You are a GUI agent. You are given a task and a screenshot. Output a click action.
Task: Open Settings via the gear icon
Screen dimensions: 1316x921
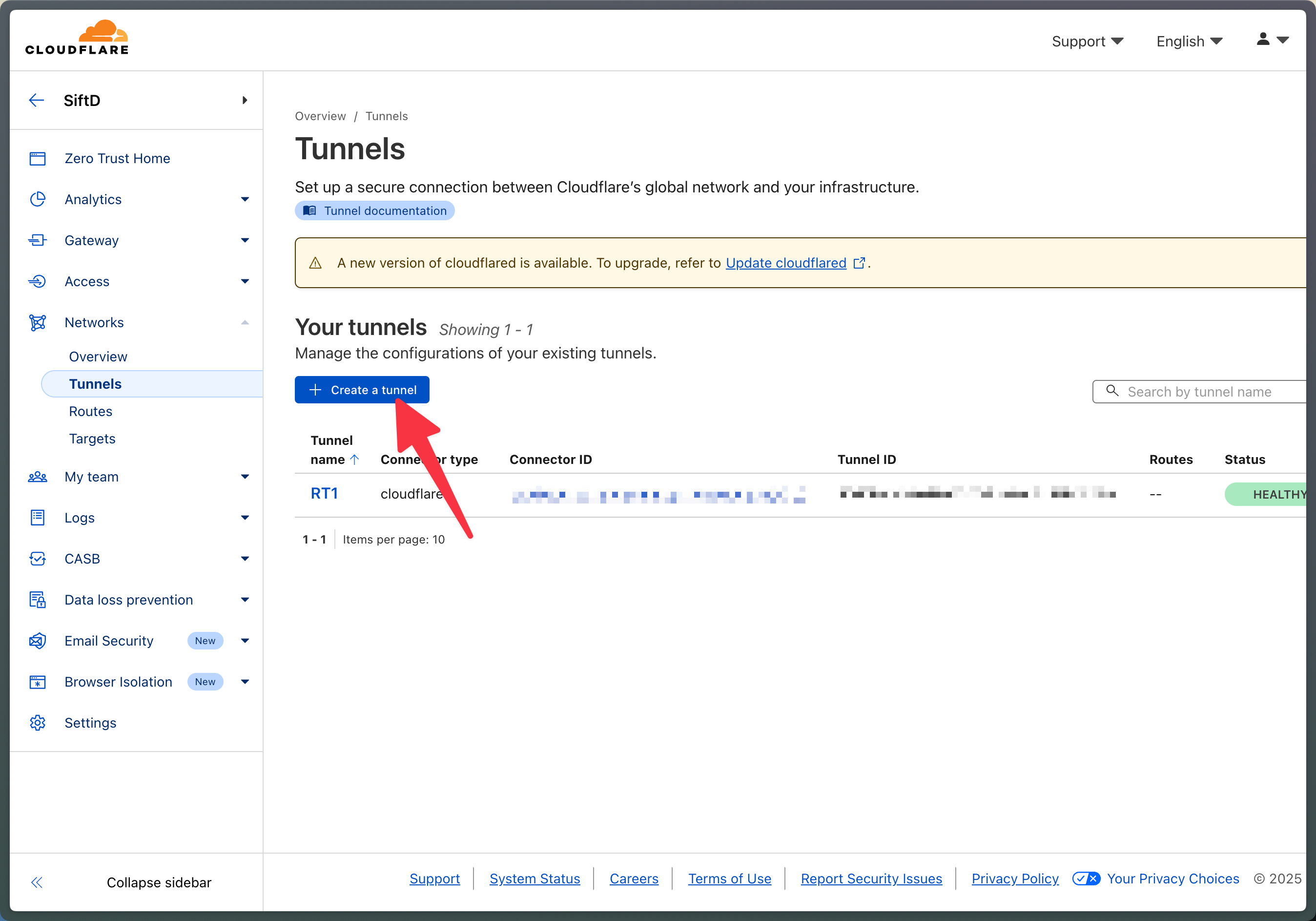(x=37, y=723)
